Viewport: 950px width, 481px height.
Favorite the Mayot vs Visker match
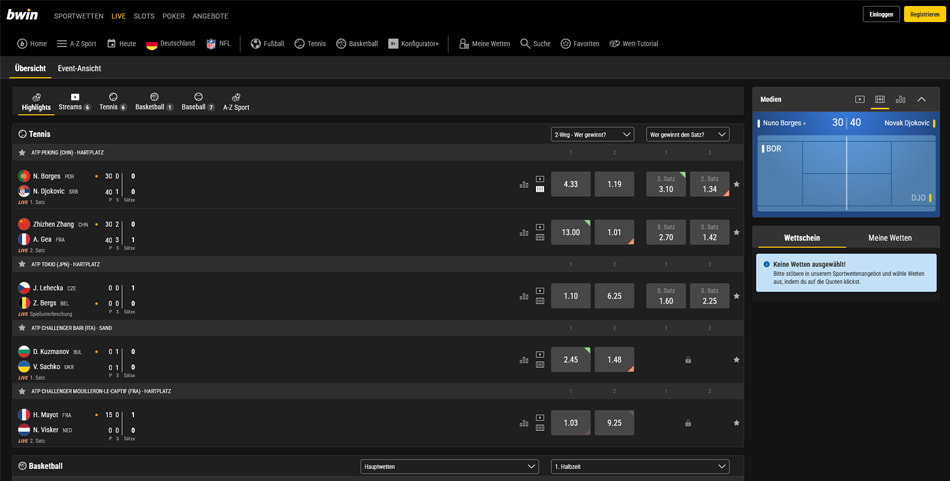[x=736, y=423]
